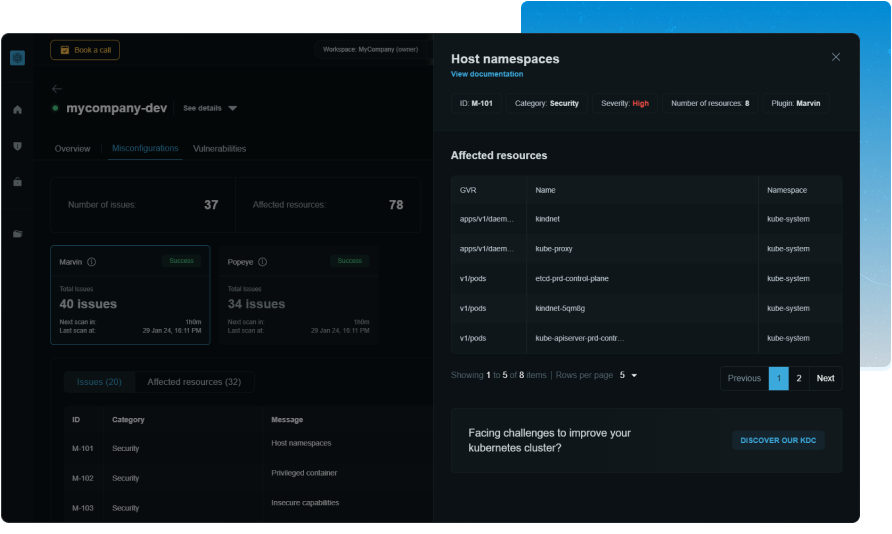Go back using the left arrow icon
The height and width of the screenshot is (534, 892).
point(57,89)
